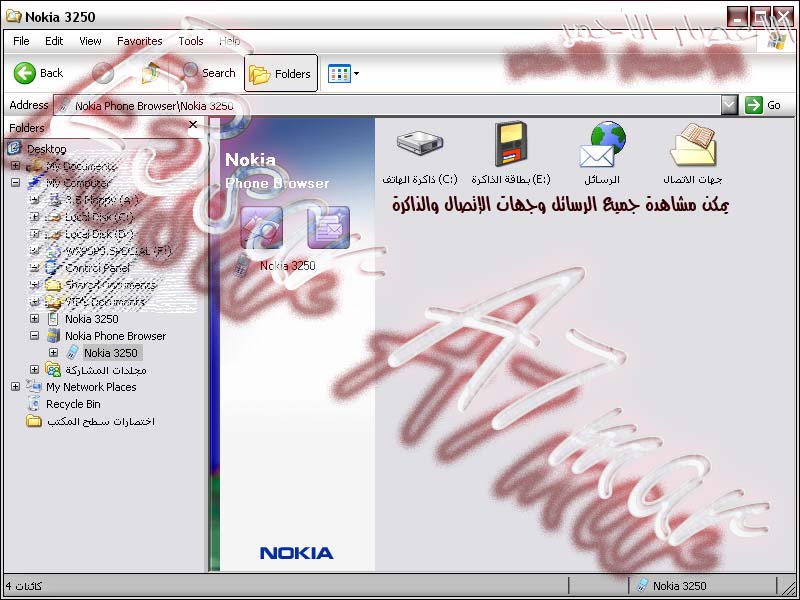The image size is (800, 600).
Task: Open the messages globe and envelope icon
Action: click(x=603, y=145)
